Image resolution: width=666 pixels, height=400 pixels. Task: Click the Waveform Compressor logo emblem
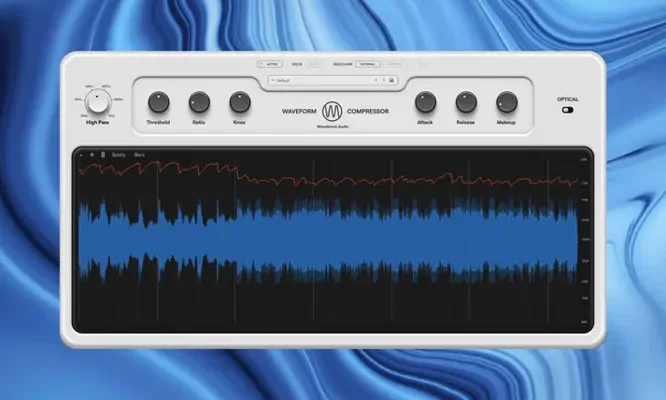(332, 111)
